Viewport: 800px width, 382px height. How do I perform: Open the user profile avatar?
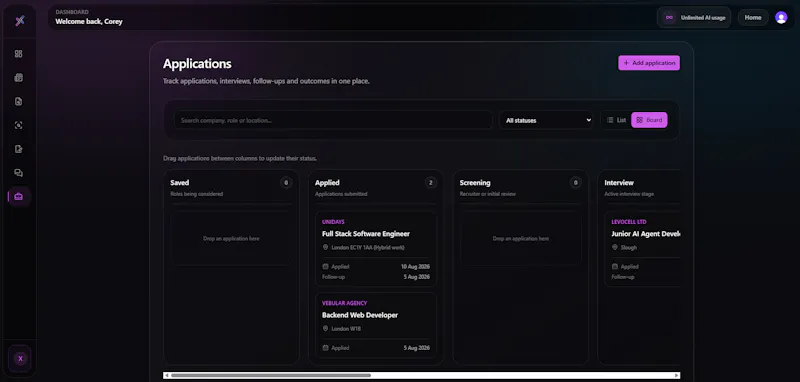click(x=781, y=17)
